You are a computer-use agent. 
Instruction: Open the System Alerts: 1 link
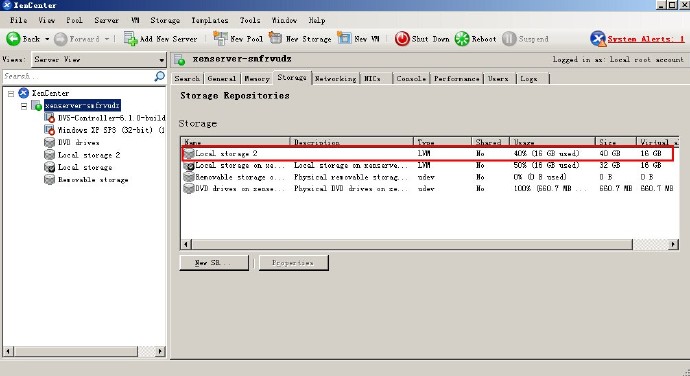point(646,39)
